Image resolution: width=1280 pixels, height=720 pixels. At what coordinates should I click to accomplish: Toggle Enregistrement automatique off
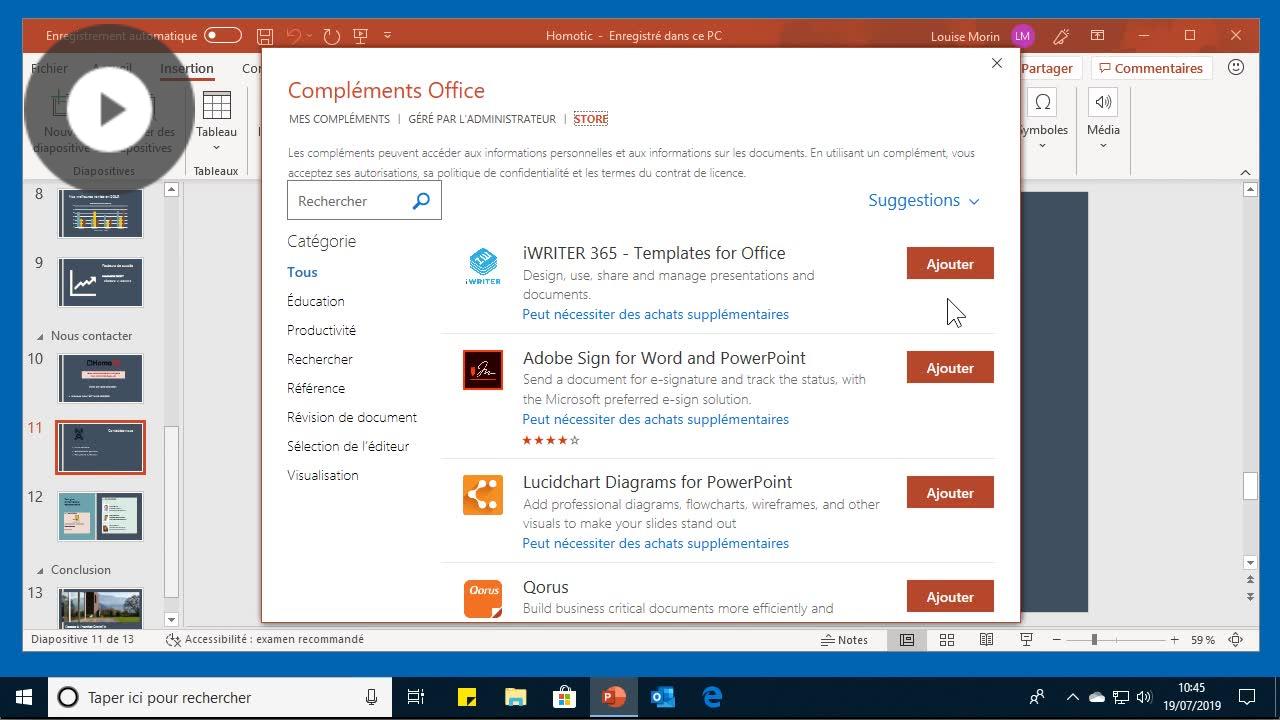point(222,34)
